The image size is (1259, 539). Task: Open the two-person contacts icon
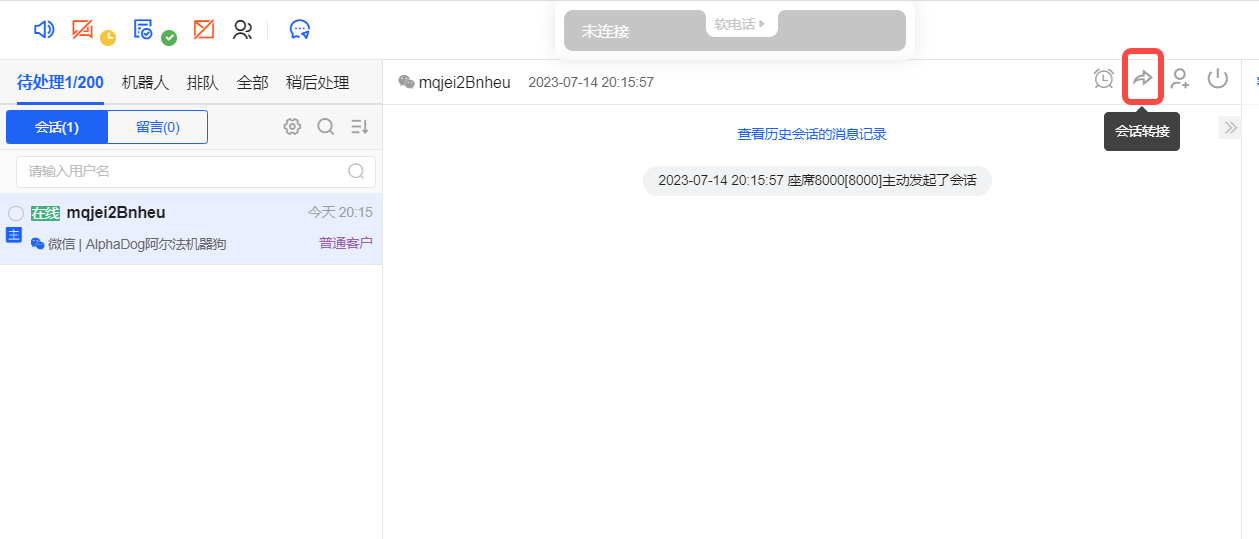(242, 30)
